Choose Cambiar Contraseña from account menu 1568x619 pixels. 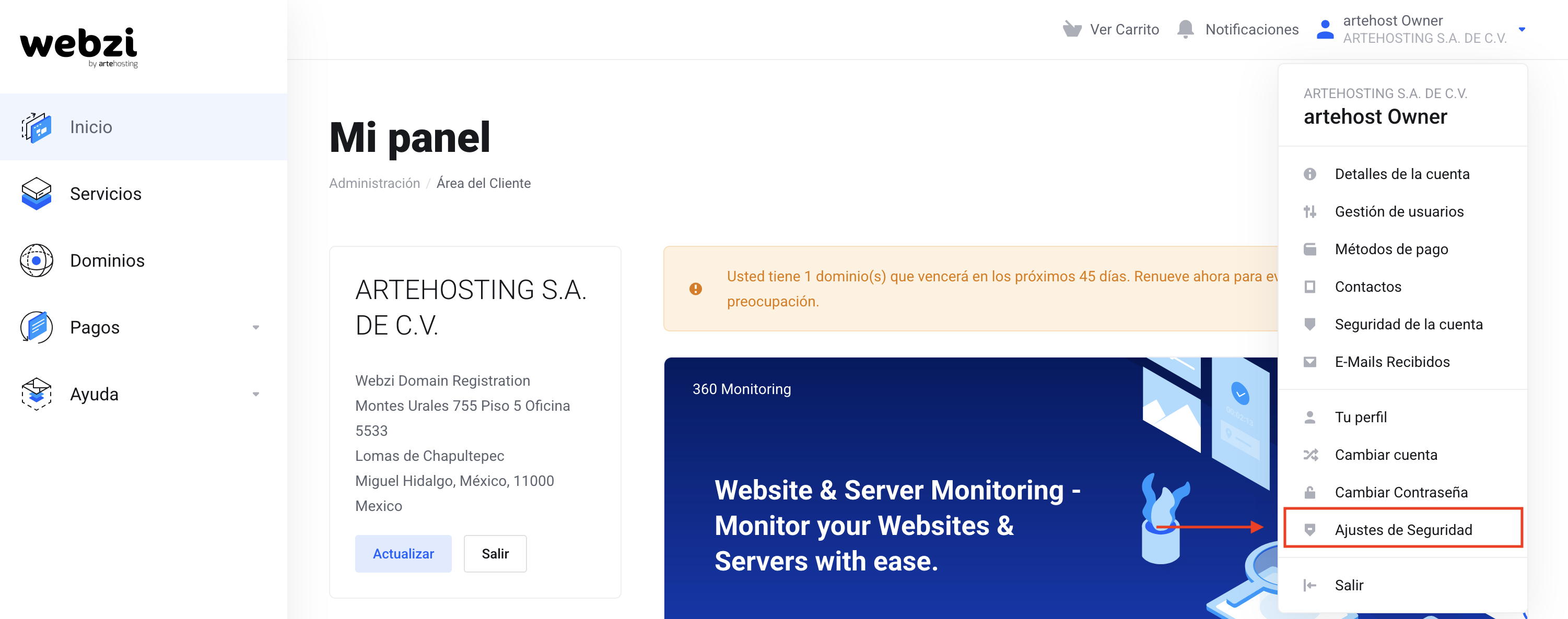[1401, 492]
